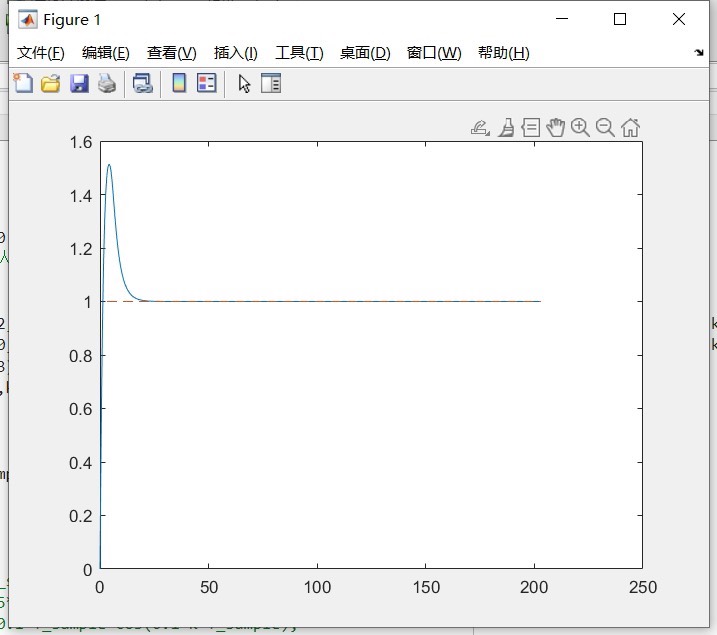Open the 工具(T) menu
The image size is (717, 635).
pyautogui.click(x=299, y=53)
